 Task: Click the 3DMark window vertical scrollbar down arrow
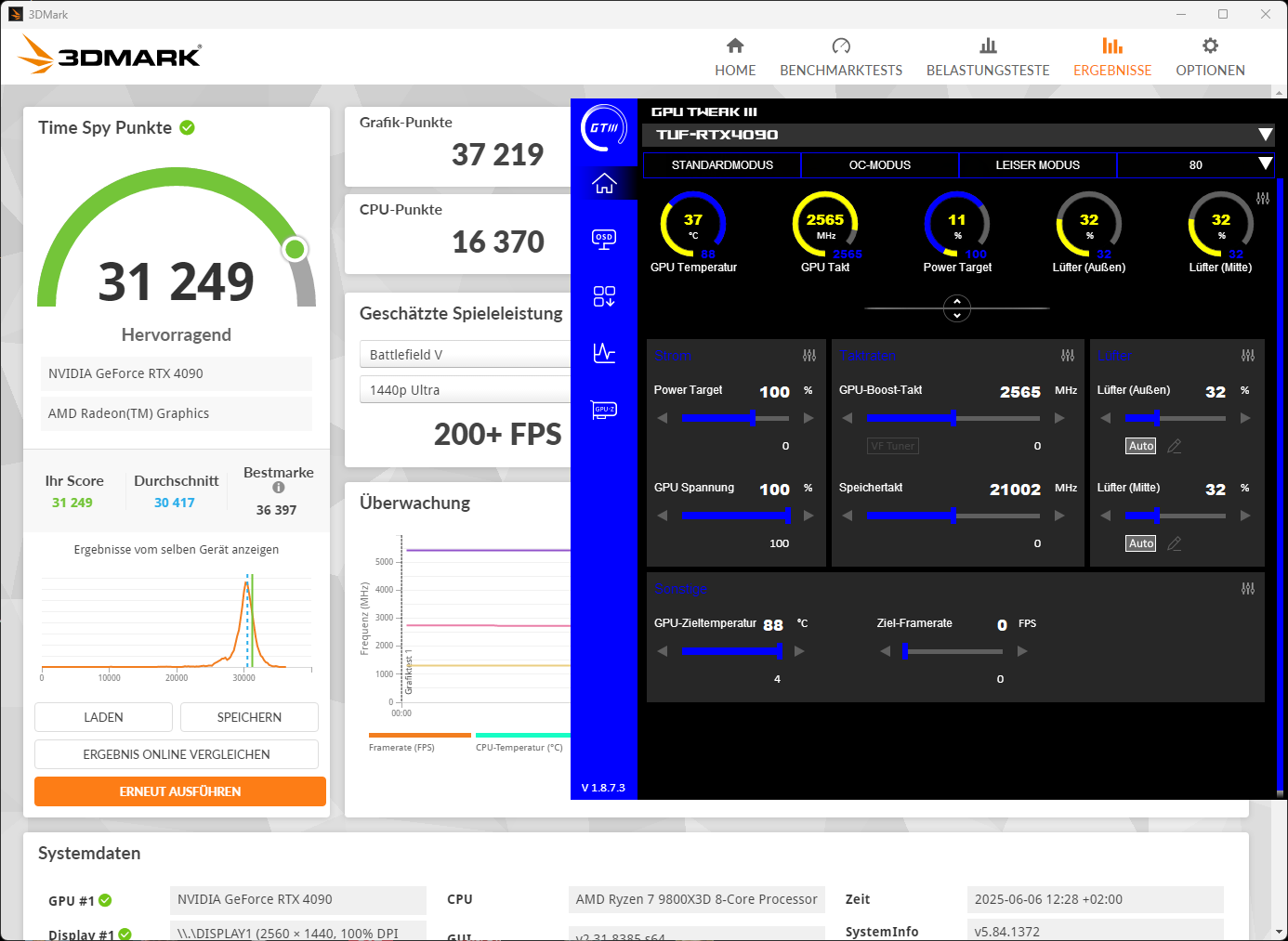tap(1281, 932)
